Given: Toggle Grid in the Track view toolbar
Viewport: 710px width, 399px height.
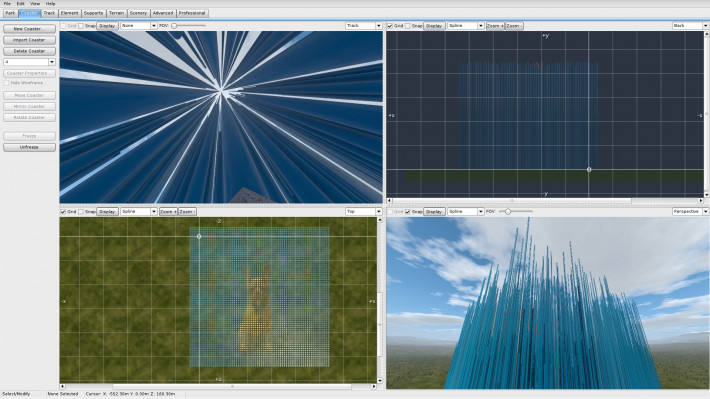Looking at the screenshot, I should point(63,26).
